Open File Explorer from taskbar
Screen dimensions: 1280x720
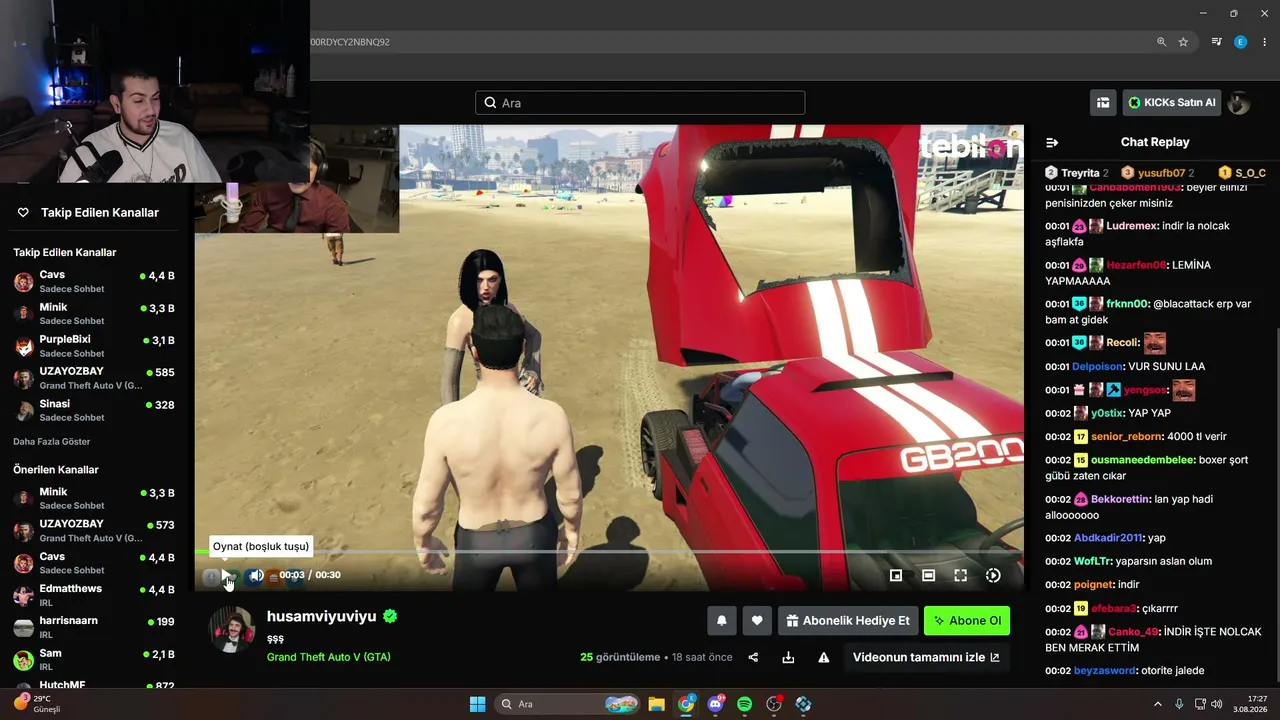click(x=656, y=704)
